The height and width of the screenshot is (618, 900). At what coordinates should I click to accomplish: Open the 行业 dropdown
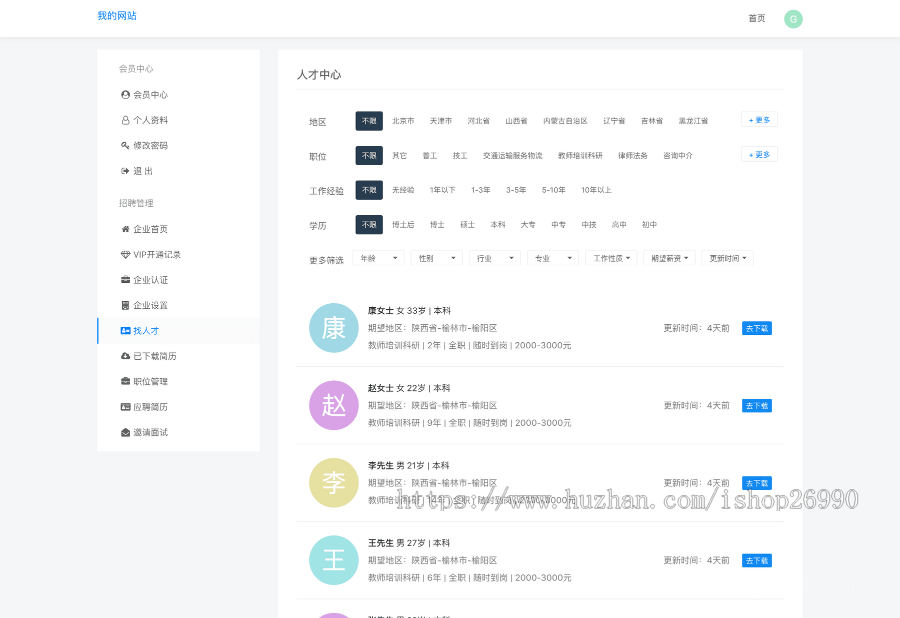click(x=495, y=258)
